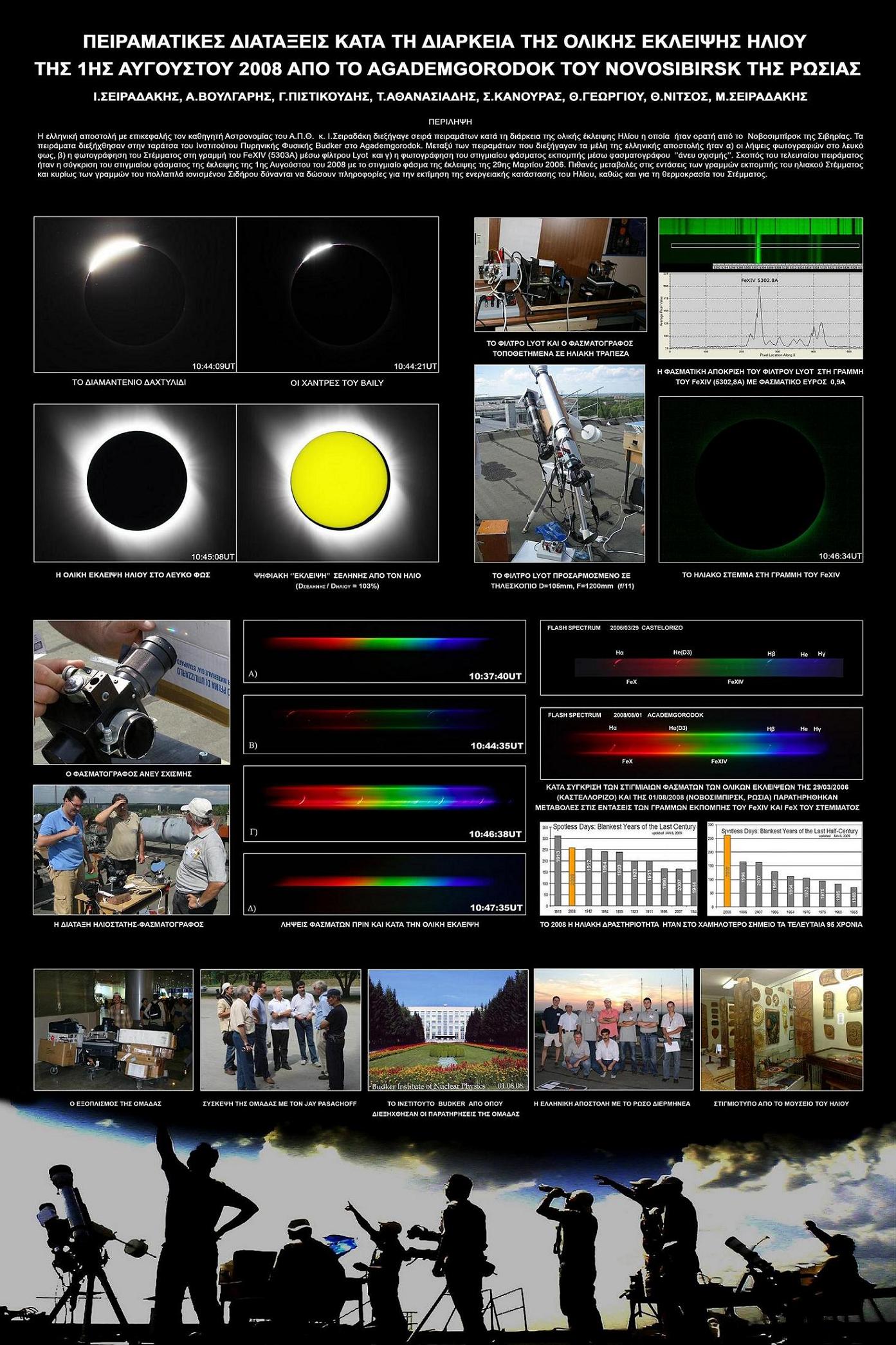
Task: Open the Baily's beads eclipse photo
Action: (x=338, y=295)
